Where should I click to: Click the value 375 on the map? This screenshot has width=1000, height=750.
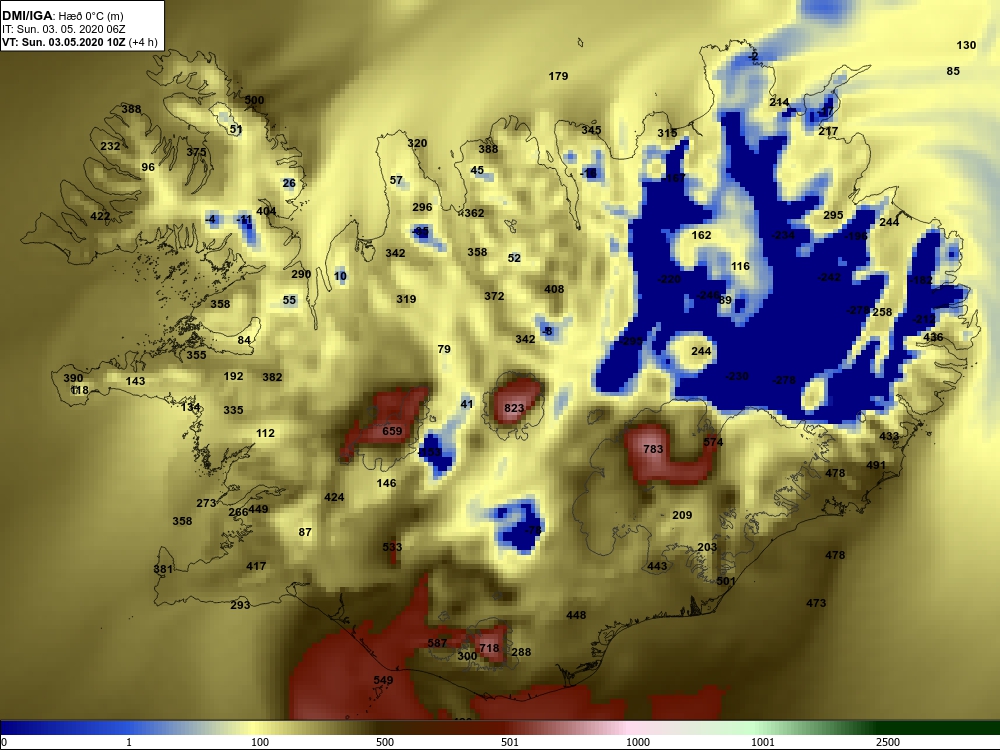coord(196,152)
